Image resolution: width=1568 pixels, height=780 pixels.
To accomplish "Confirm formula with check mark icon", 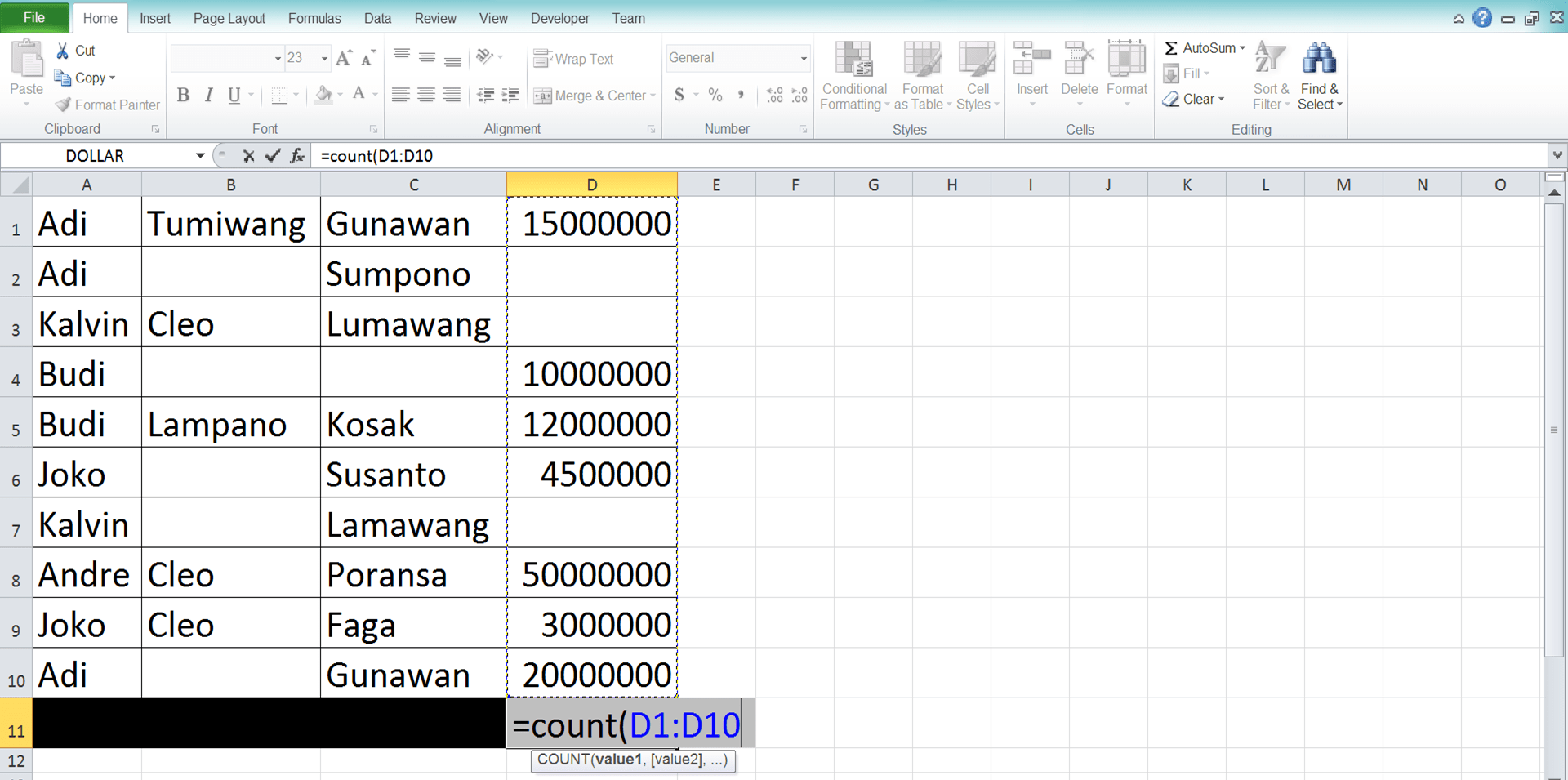I will 273,155.
